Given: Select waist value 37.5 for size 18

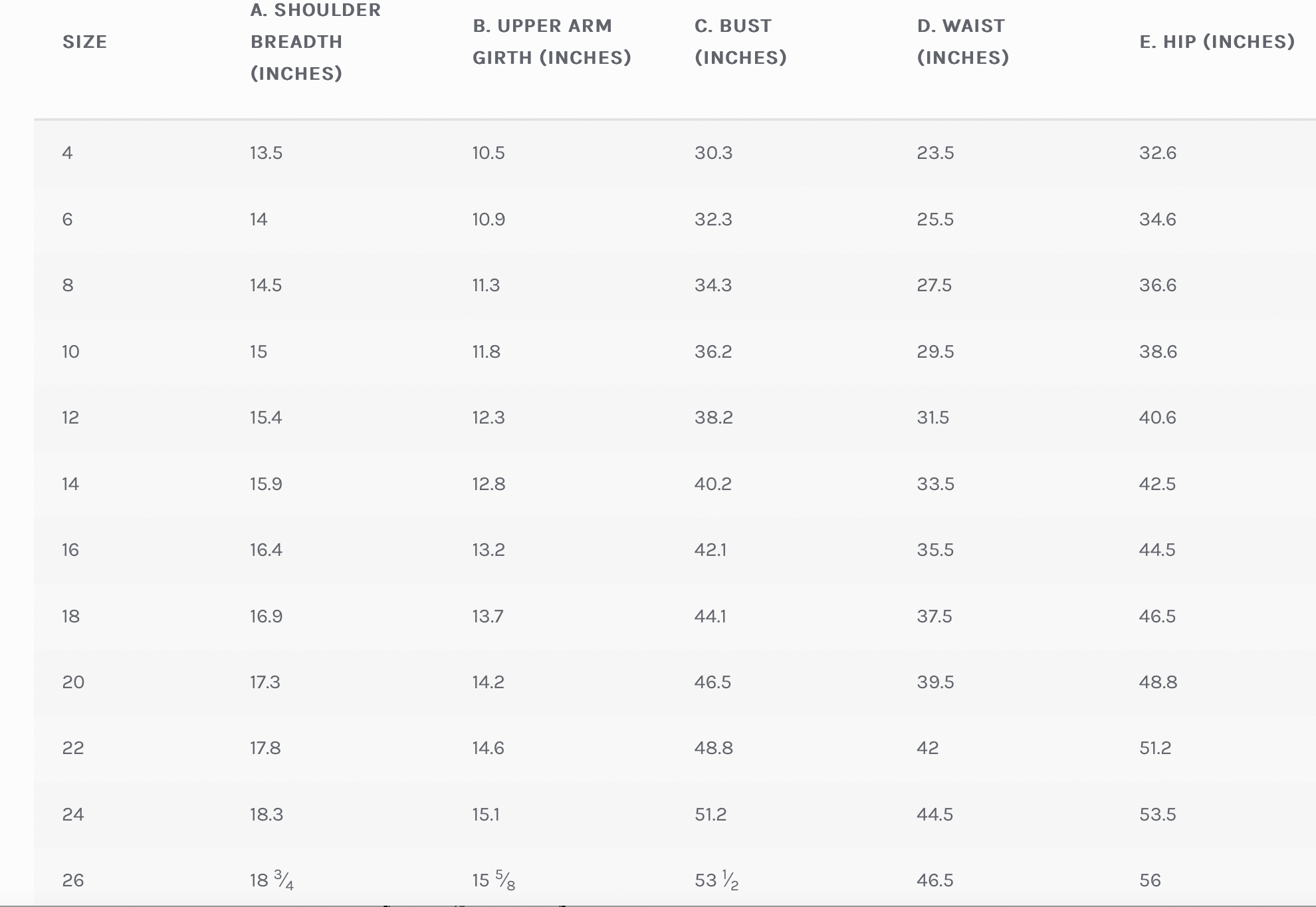Looking at the screenshot, I should (934, 616).
